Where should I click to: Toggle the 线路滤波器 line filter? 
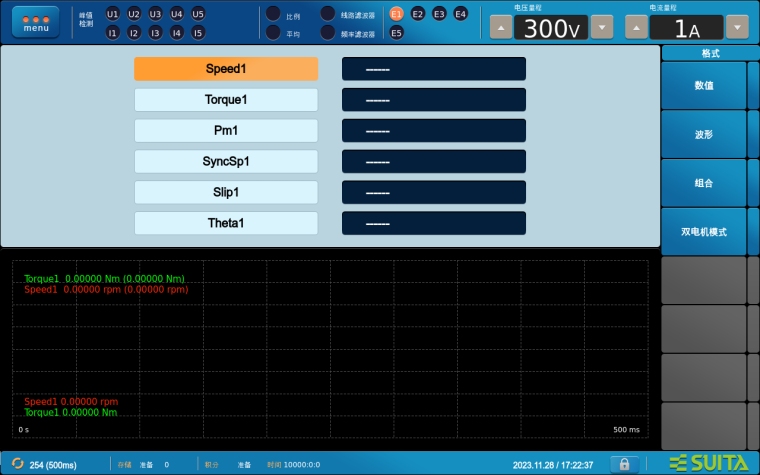click(328, 14)
